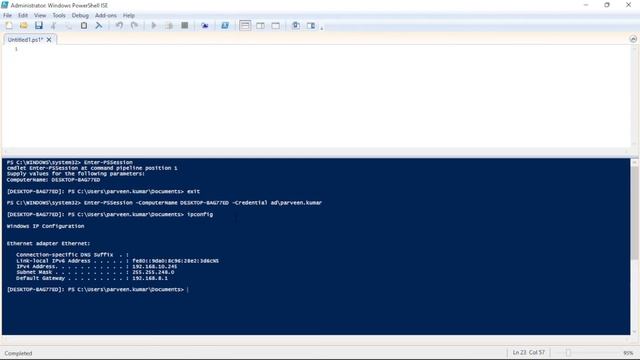
Task: Click the Link-local IPv6 Address line
Action: point(118,261)
